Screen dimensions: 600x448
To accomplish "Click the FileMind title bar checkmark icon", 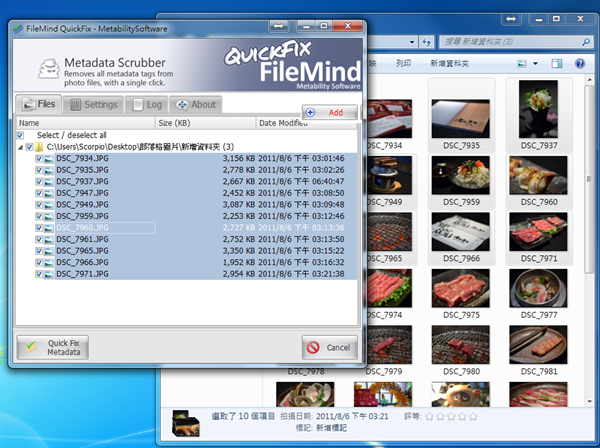I will (x=18, y=28).
